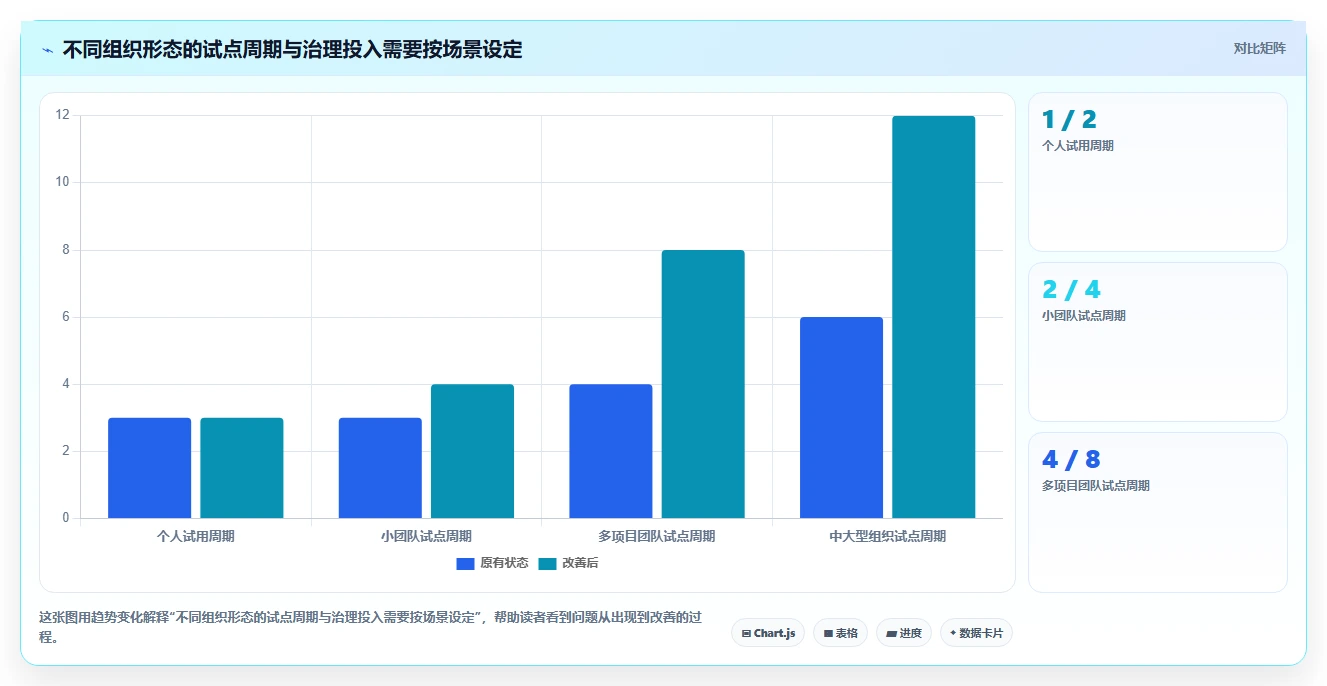The image size is (1327, 686).
Task: Open the 1 / 2 个人试用周期 card
Action: pyautogui.click(x=1157, y=172)
